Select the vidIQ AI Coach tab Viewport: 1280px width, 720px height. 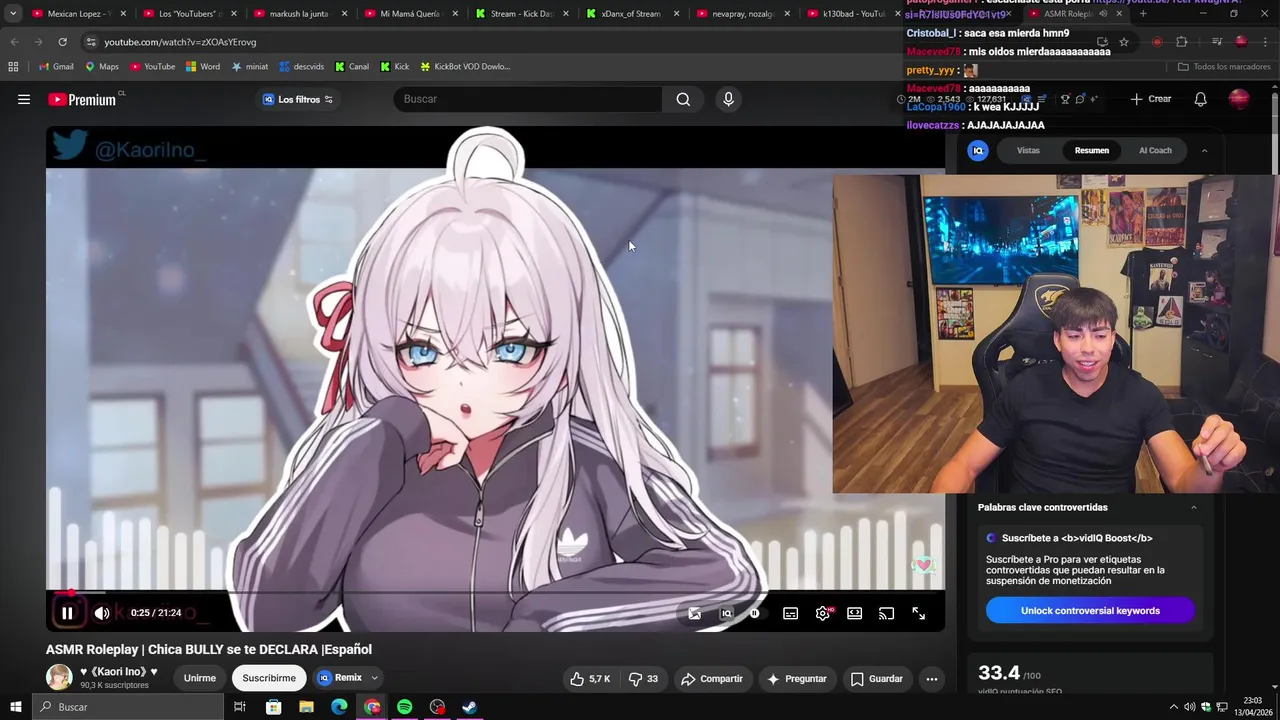(x=1155, y=151)
